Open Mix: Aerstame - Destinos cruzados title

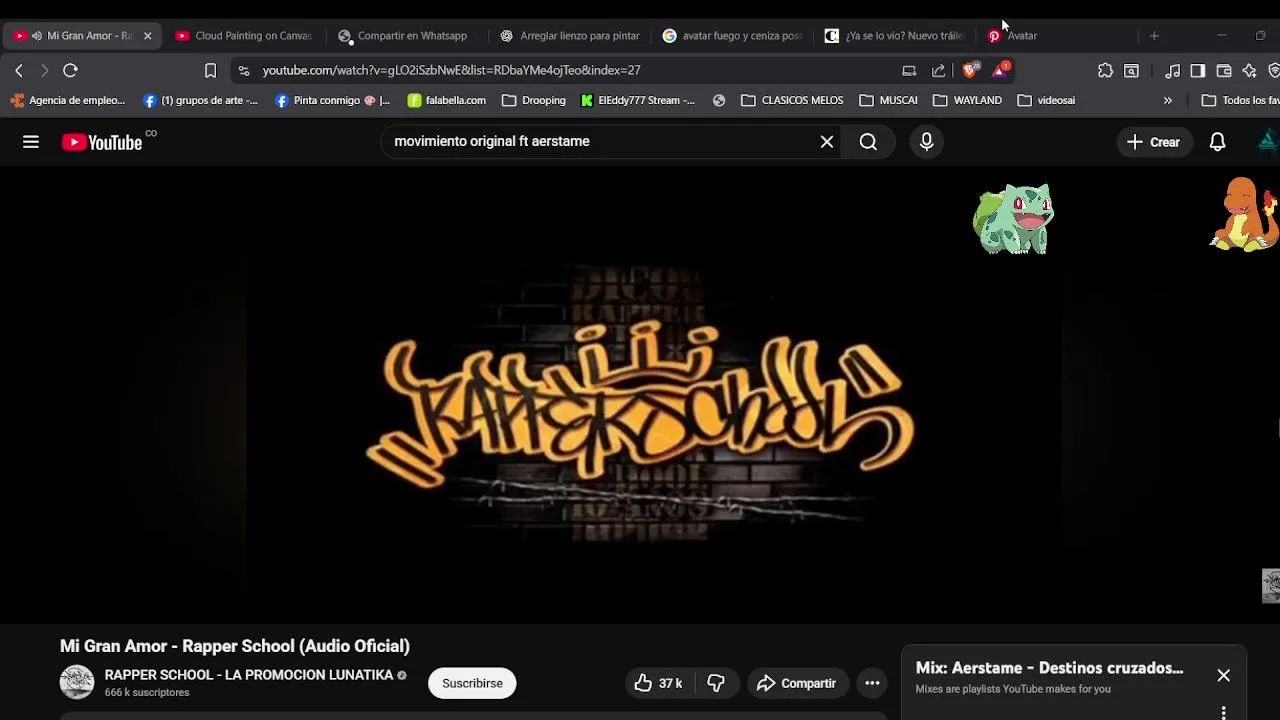pos(1049,668)
